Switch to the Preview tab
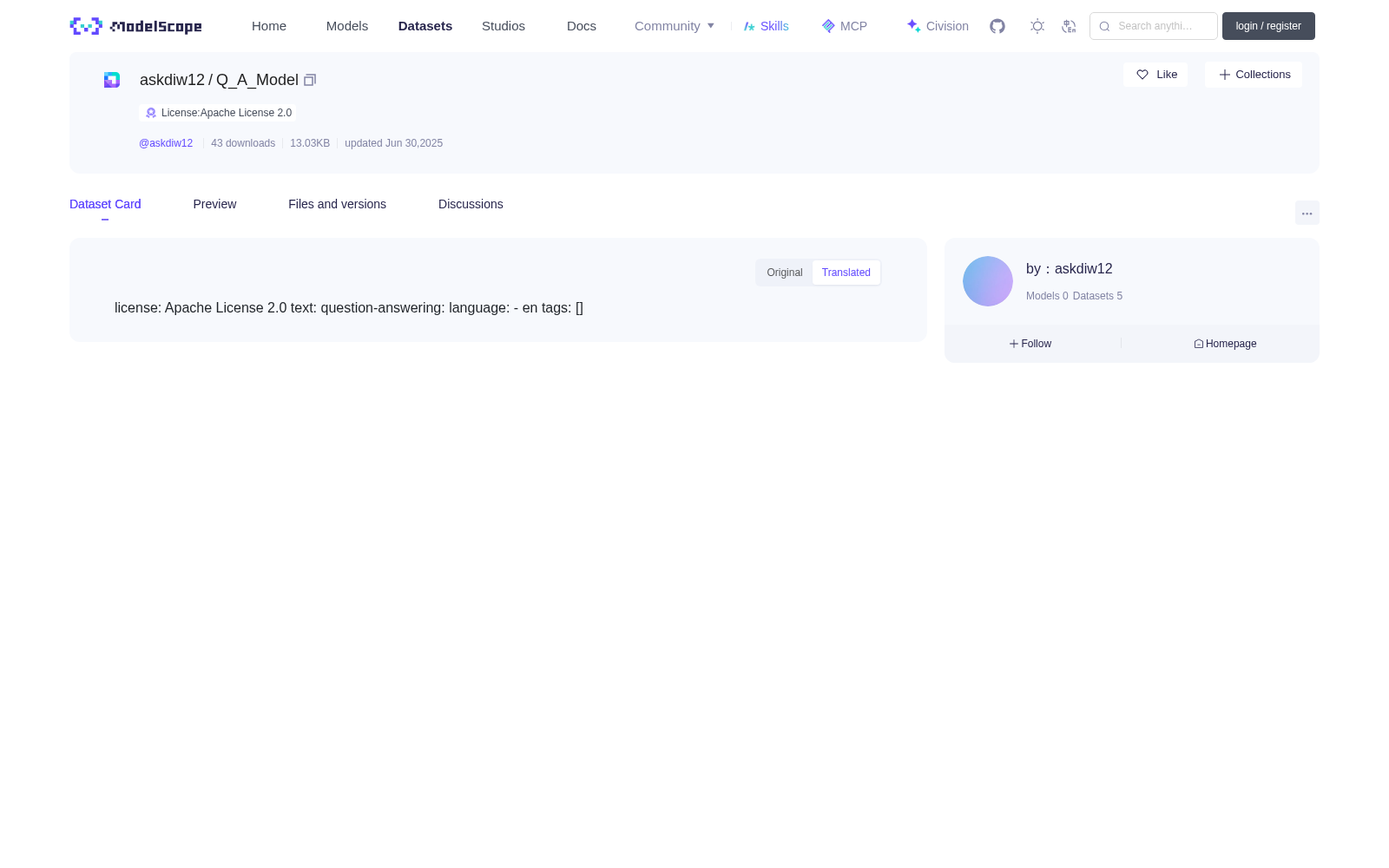This screenshot has height=868, width=1389. 214,204
